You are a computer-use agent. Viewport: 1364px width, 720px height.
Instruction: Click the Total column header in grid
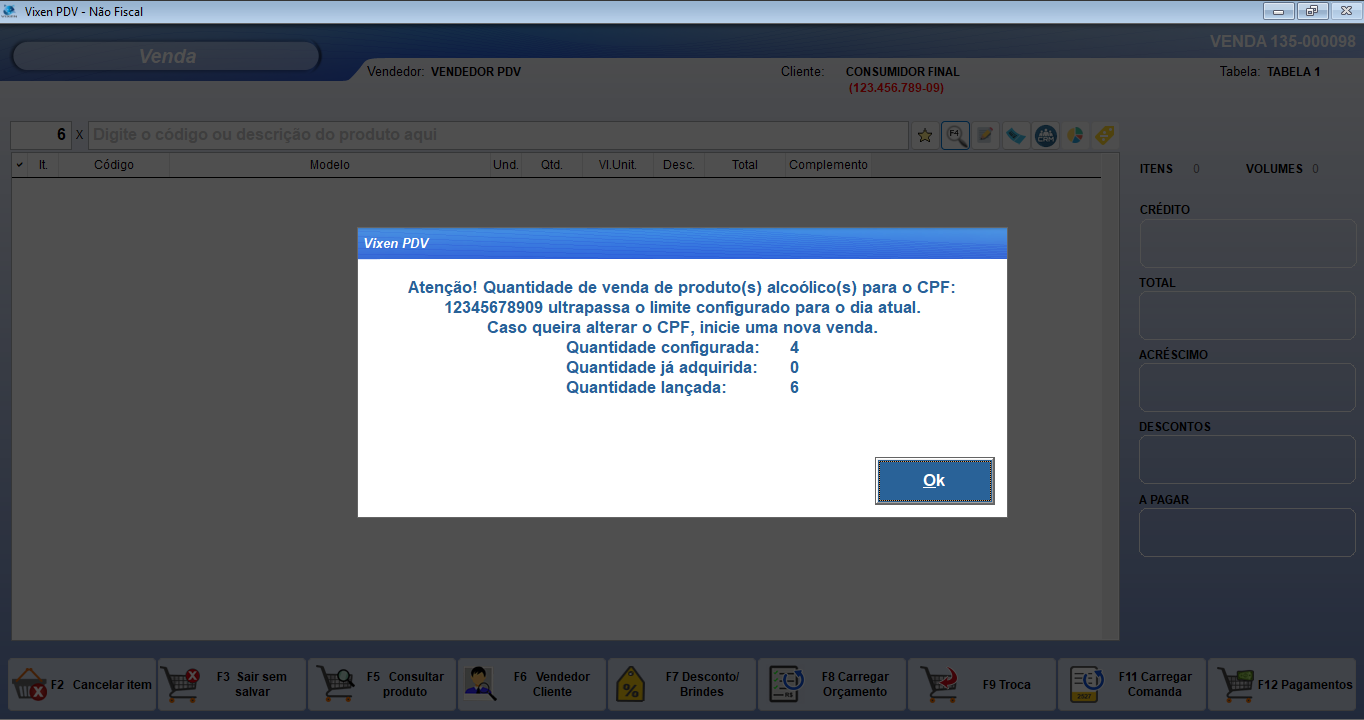(745, 165)
